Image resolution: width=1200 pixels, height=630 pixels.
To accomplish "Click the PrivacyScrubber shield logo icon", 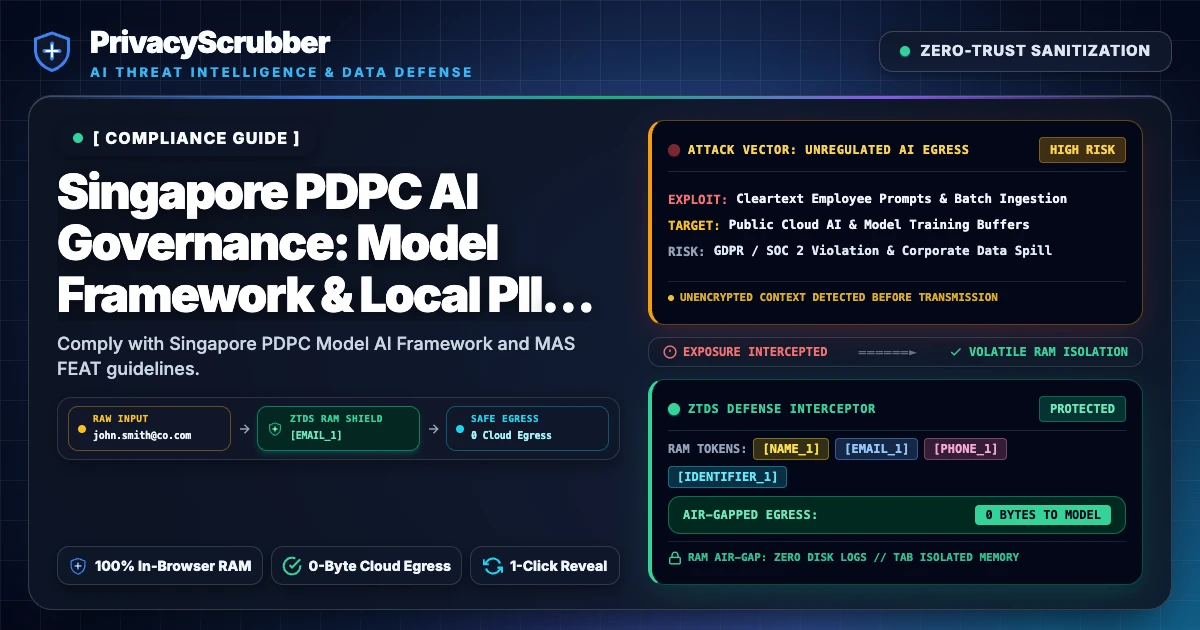I will [50, 53].
